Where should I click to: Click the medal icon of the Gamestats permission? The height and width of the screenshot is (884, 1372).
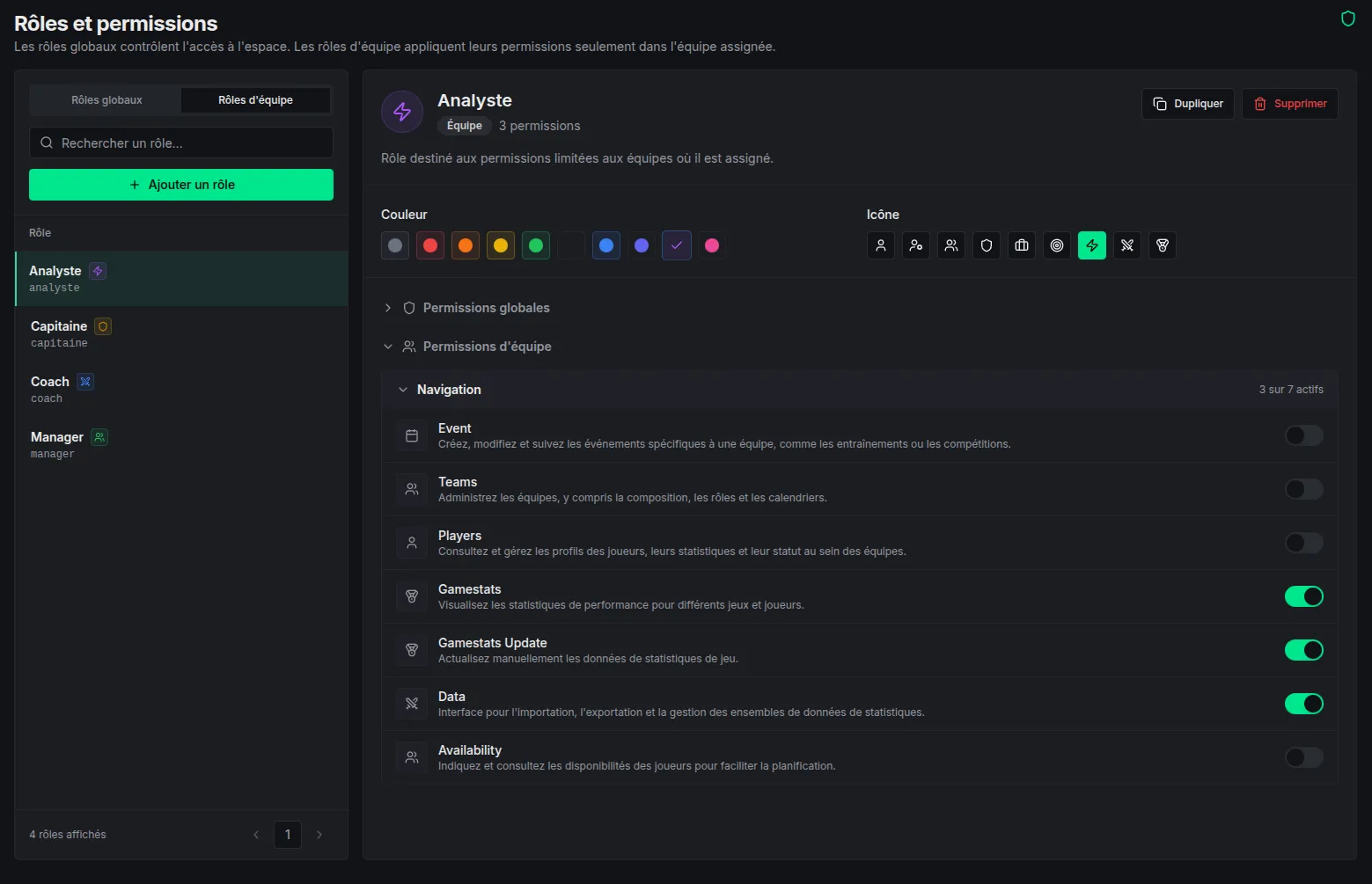tap(411, 596)
